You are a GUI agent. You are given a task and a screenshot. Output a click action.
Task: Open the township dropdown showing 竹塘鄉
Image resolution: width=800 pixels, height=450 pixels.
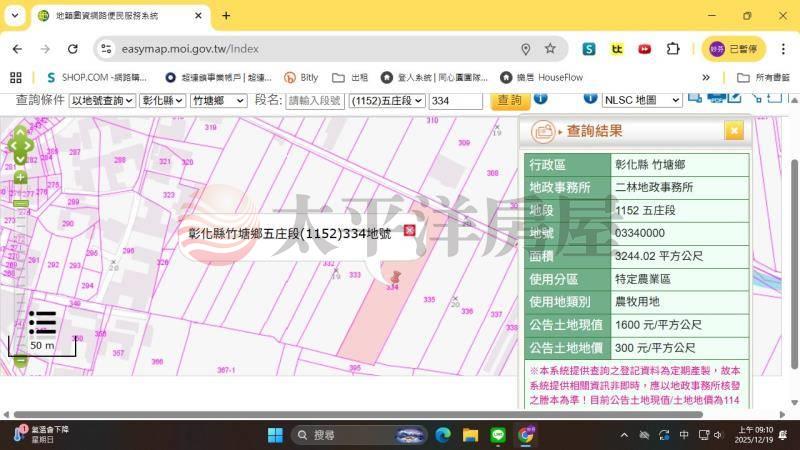point(219,100)
